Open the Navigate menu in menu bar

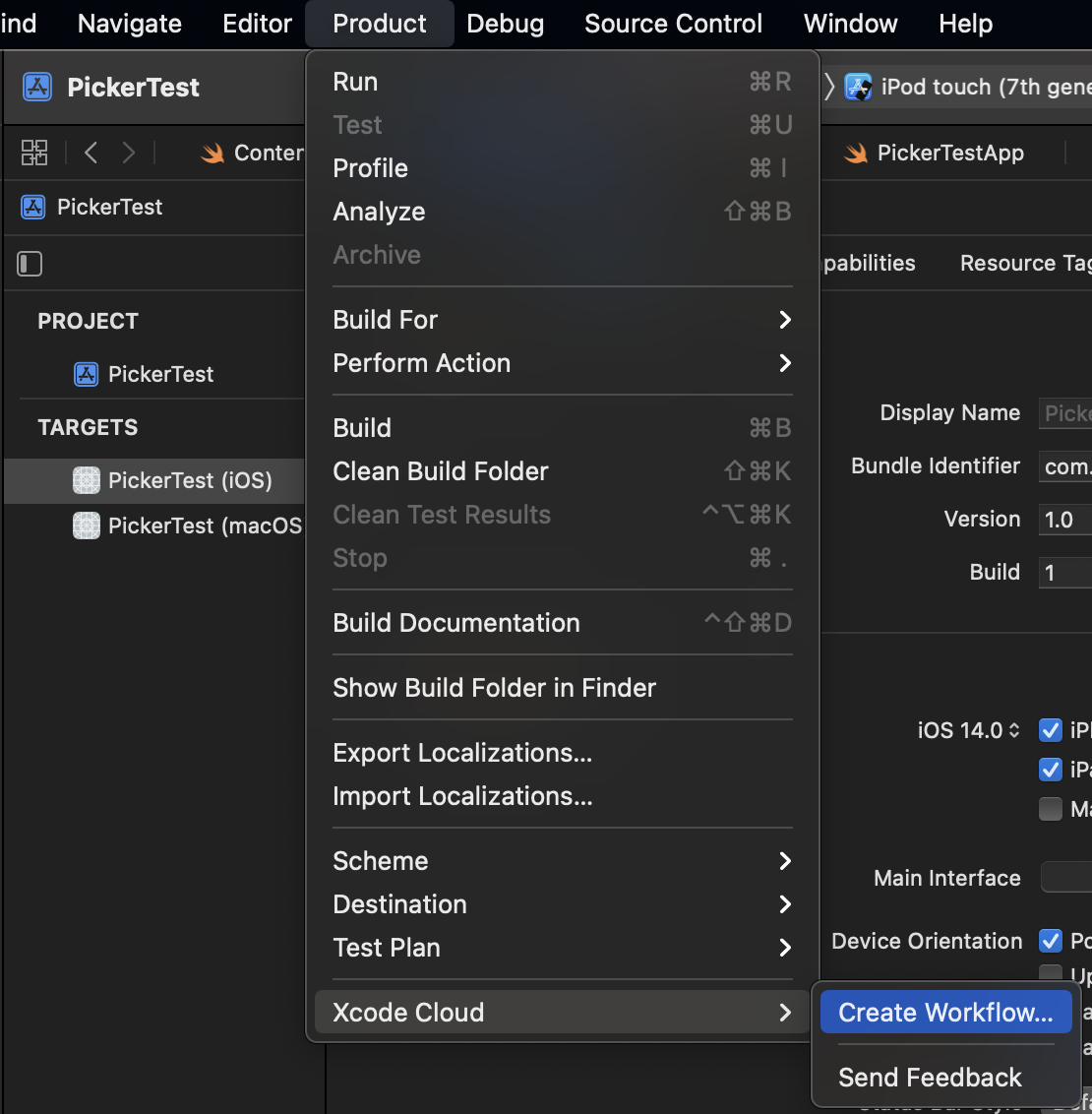tap(129, 24)
